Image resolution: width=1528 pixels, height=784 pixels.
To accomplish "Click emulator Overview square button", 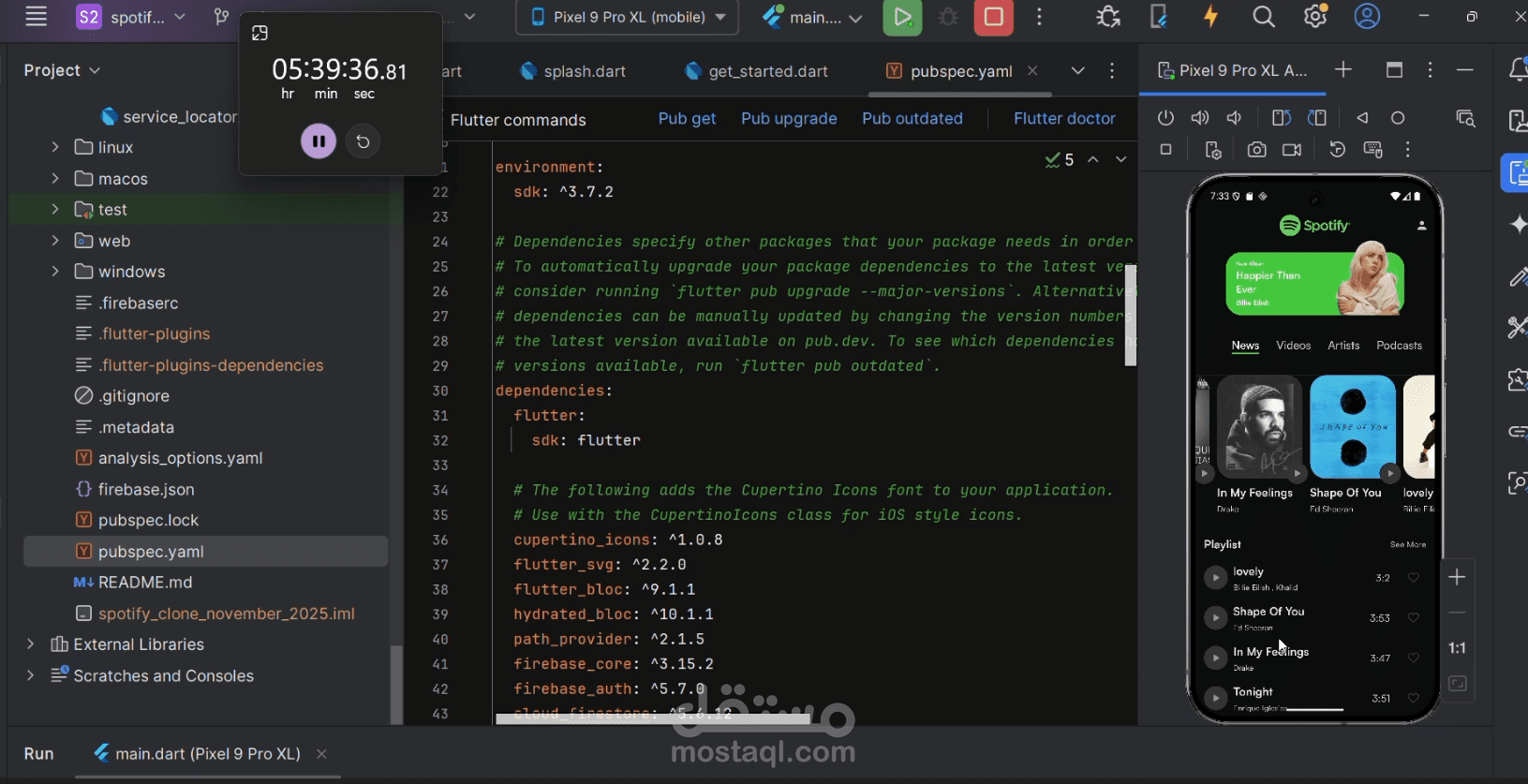I will (x=1165, y=149).
